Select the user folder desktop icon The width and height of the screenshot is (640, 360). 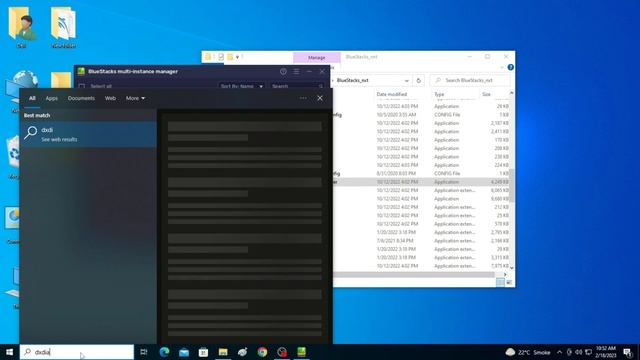click(x=22, y=27)
